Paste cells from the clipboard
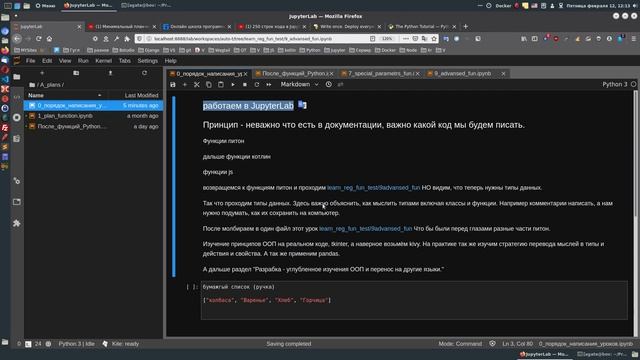 221,84
